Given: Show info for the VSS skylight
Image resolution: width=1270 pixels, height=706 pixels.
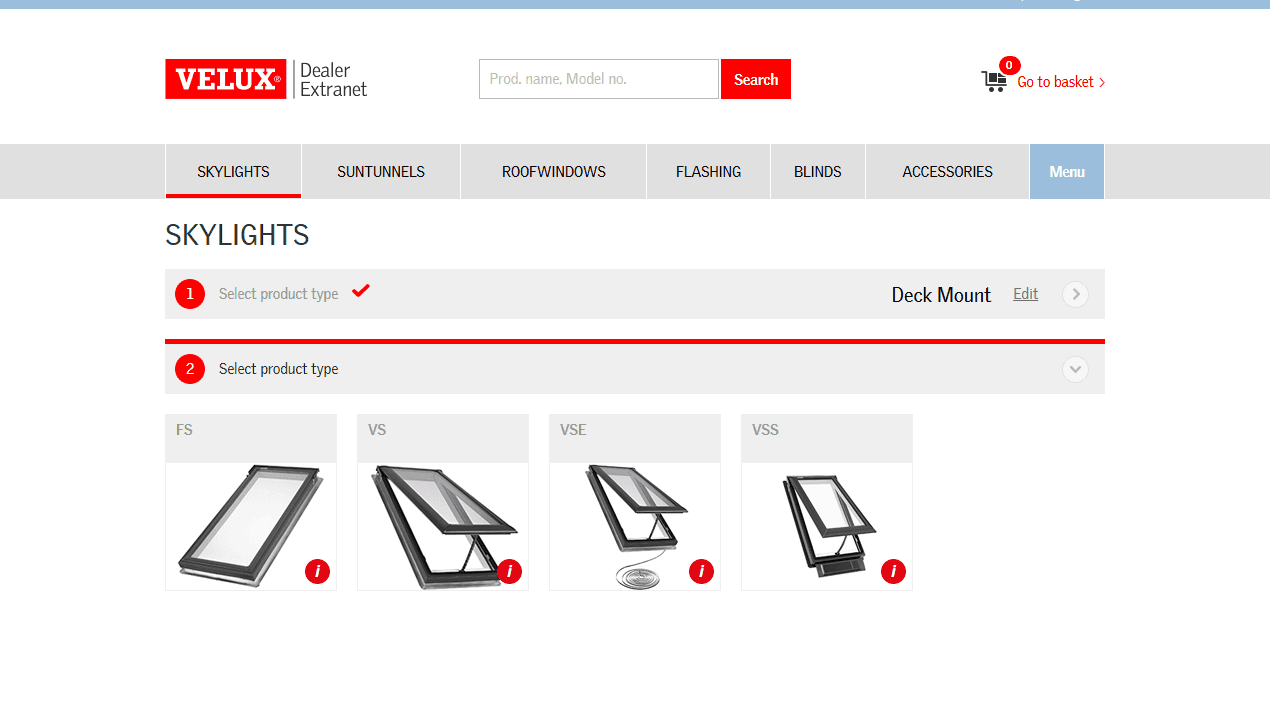Looking at the screenshot, I should tap(893, 571).
